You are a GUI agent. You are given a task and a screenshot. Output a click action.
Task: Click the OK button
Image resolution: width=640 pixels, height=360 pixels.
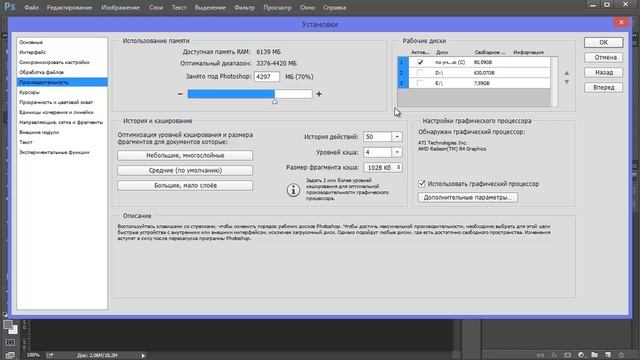[603, 42]
